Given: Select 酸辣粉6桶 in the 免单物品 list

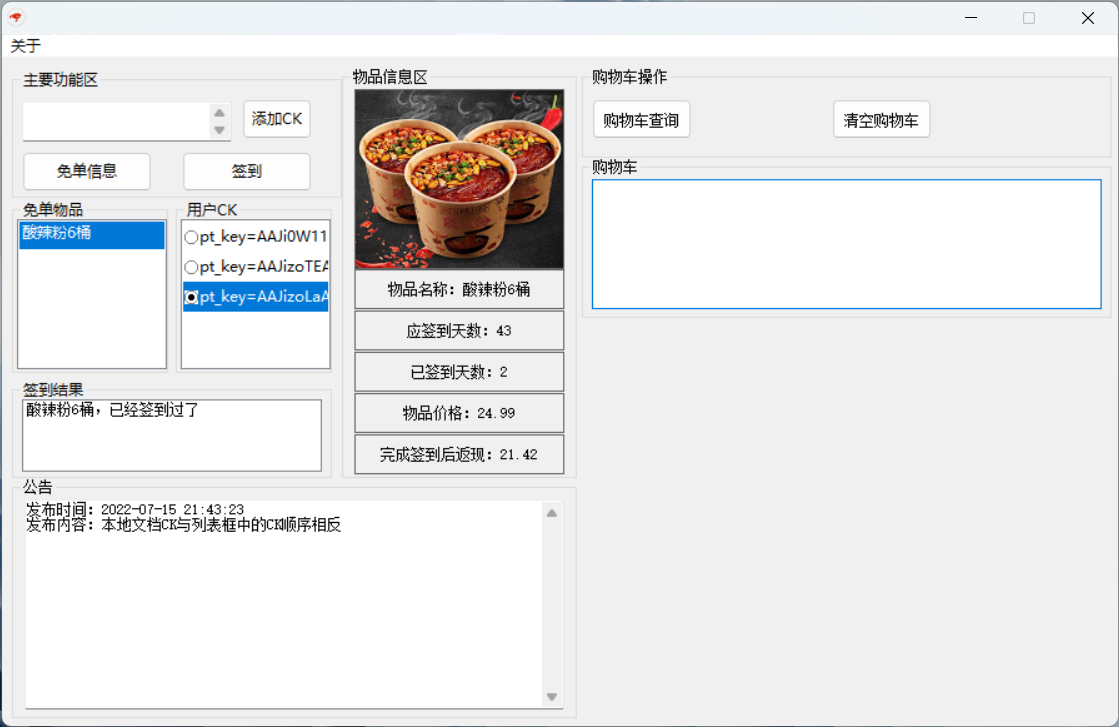Looking at the screenshot, I should coord(91,234).
